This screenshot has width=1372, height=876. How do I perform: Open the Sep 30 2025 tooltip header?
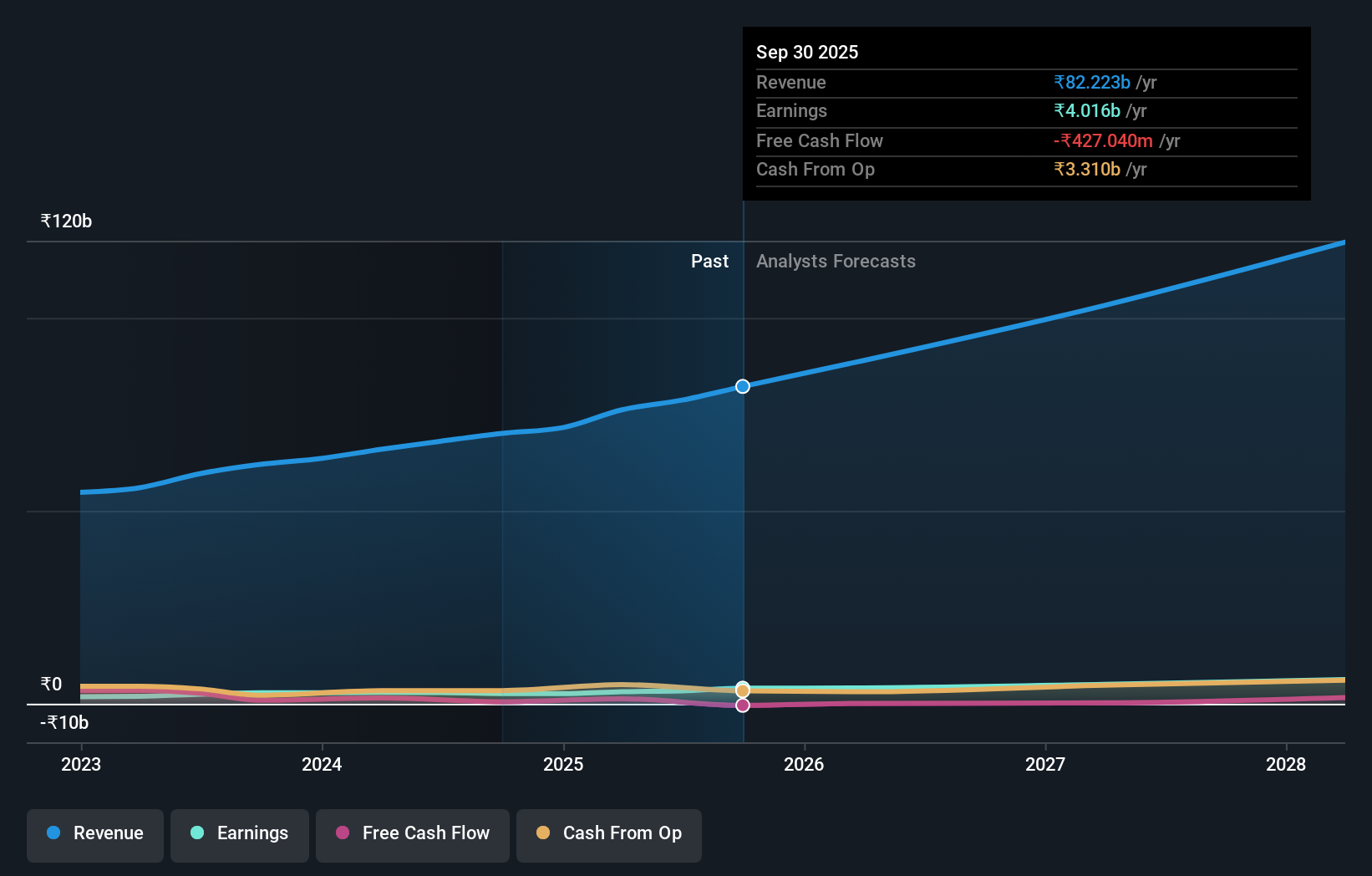click(x=807, y=52)
